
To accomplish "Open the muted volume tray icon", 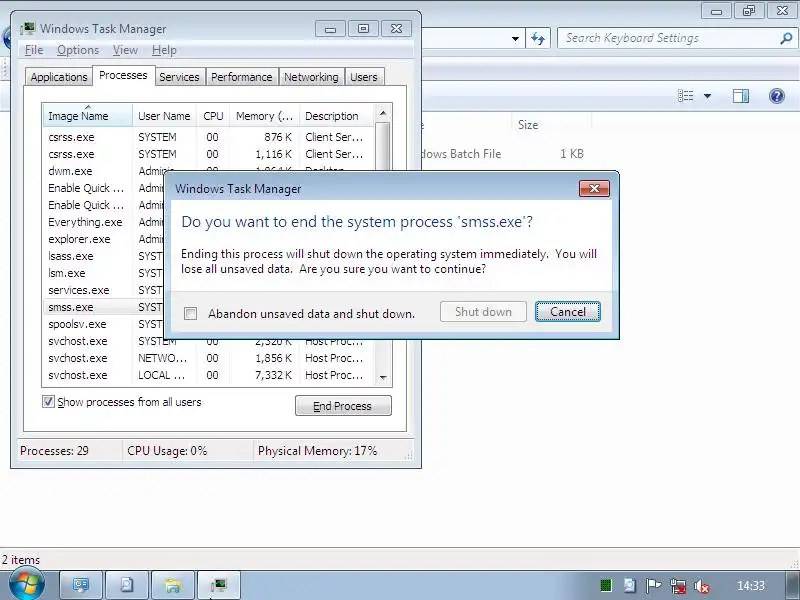I will coord(702,586).
